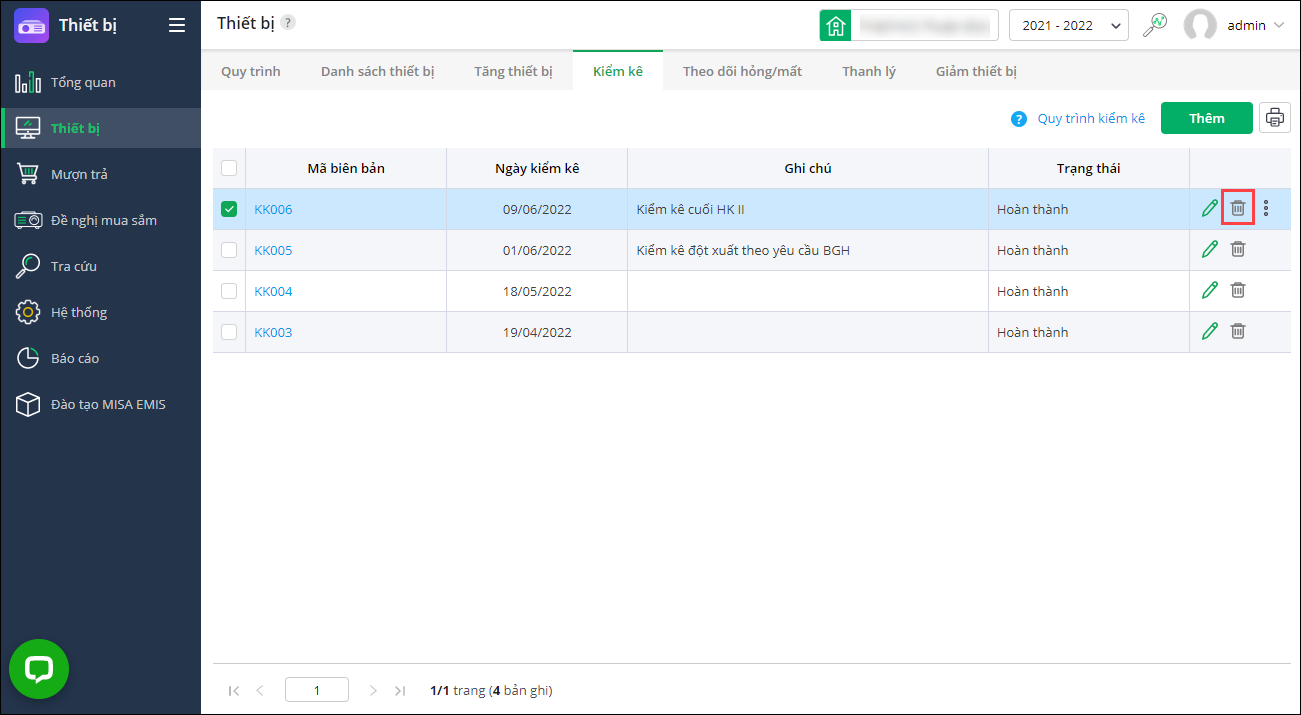The height and width of the screenshot is (715, 1301).
Task: Open record link KK003
Action: coord(273,332)
